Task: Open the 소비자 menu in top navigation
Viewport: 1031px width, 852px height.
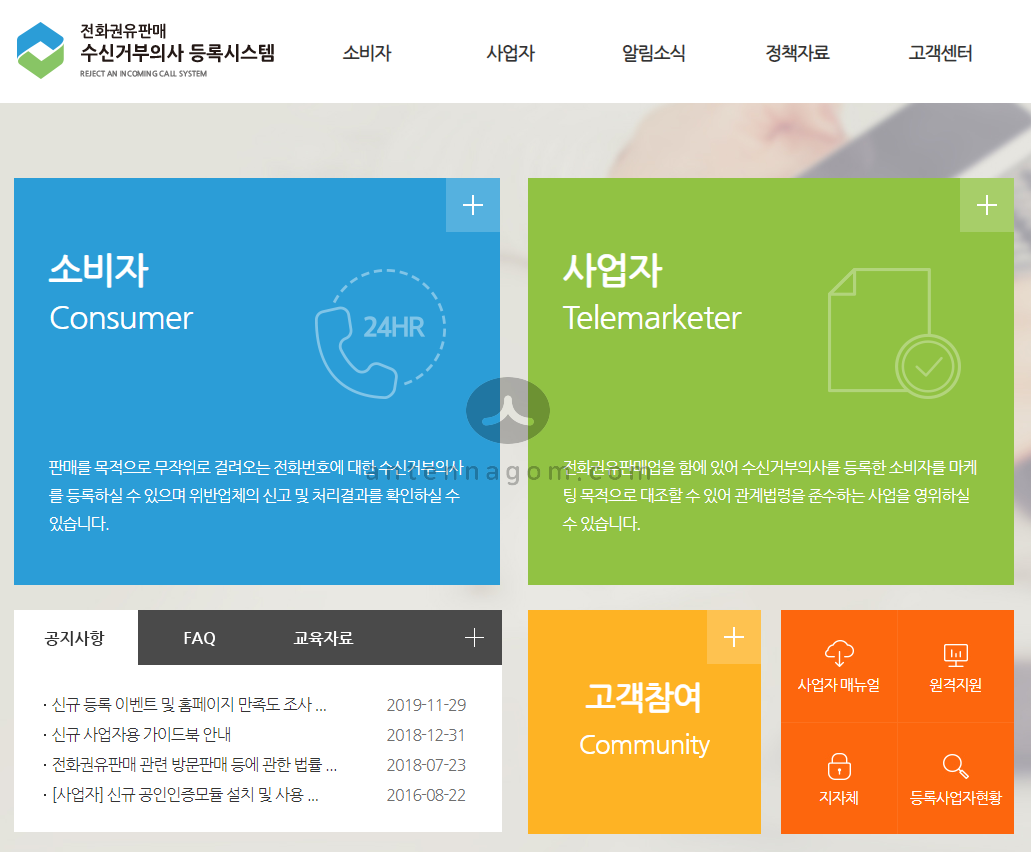Action: click(x=367, y=53)
